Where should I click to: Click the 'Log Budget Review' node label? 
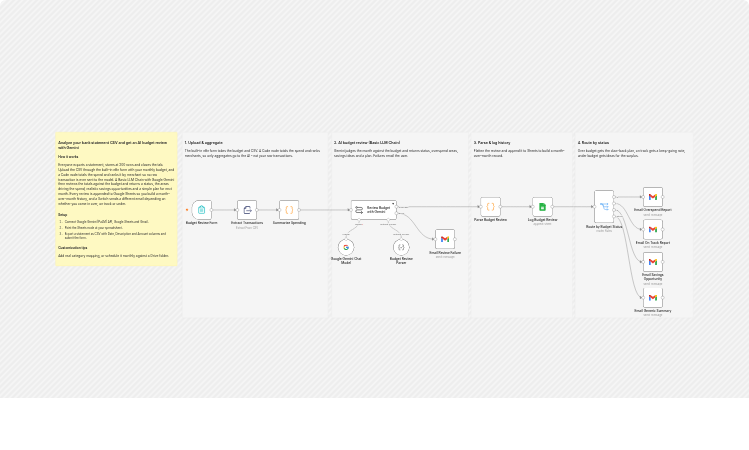(542, 220)
